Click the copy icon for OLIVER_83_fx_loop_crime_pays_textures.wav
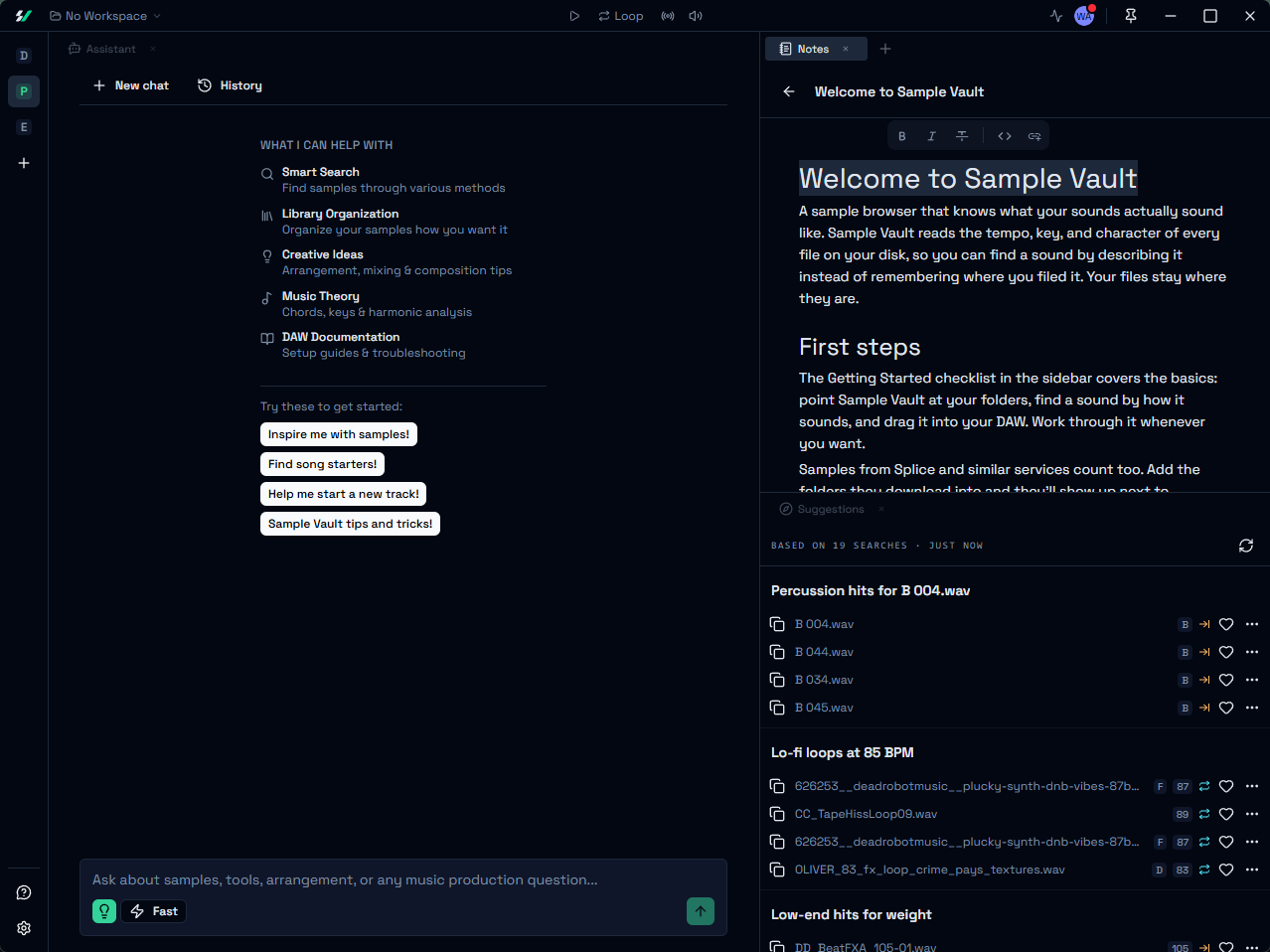Image resolution: width=1270 pixels, height=952 pixels. coord(777,870)
